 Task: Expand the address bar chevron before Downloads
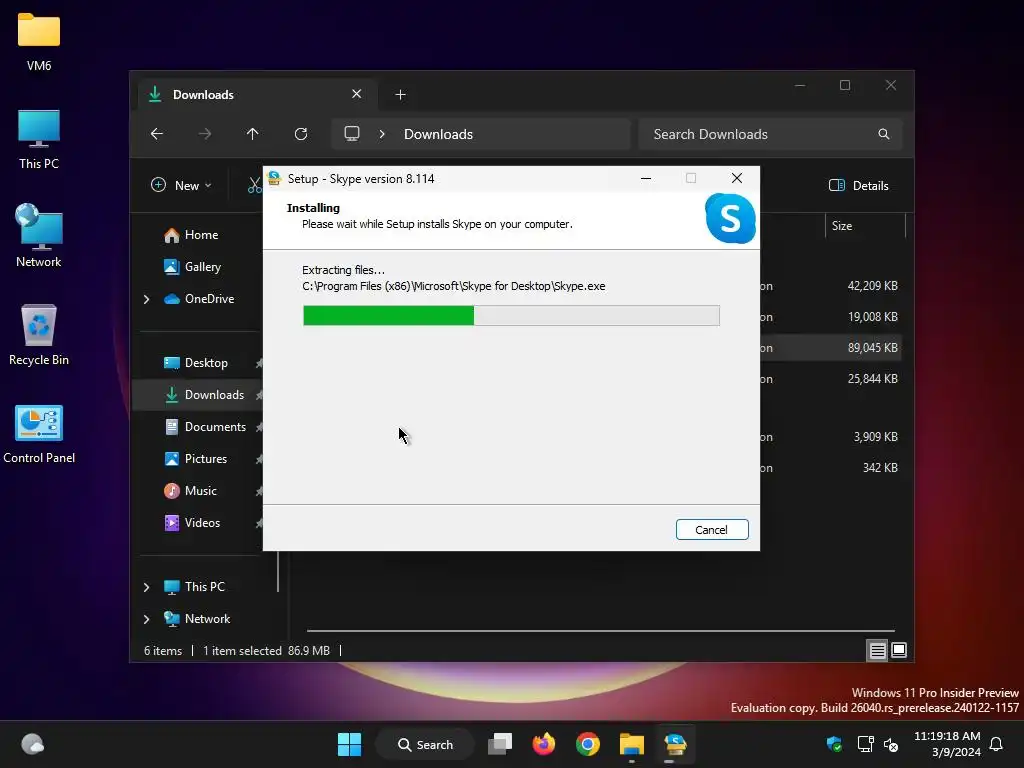pos(382,134)
